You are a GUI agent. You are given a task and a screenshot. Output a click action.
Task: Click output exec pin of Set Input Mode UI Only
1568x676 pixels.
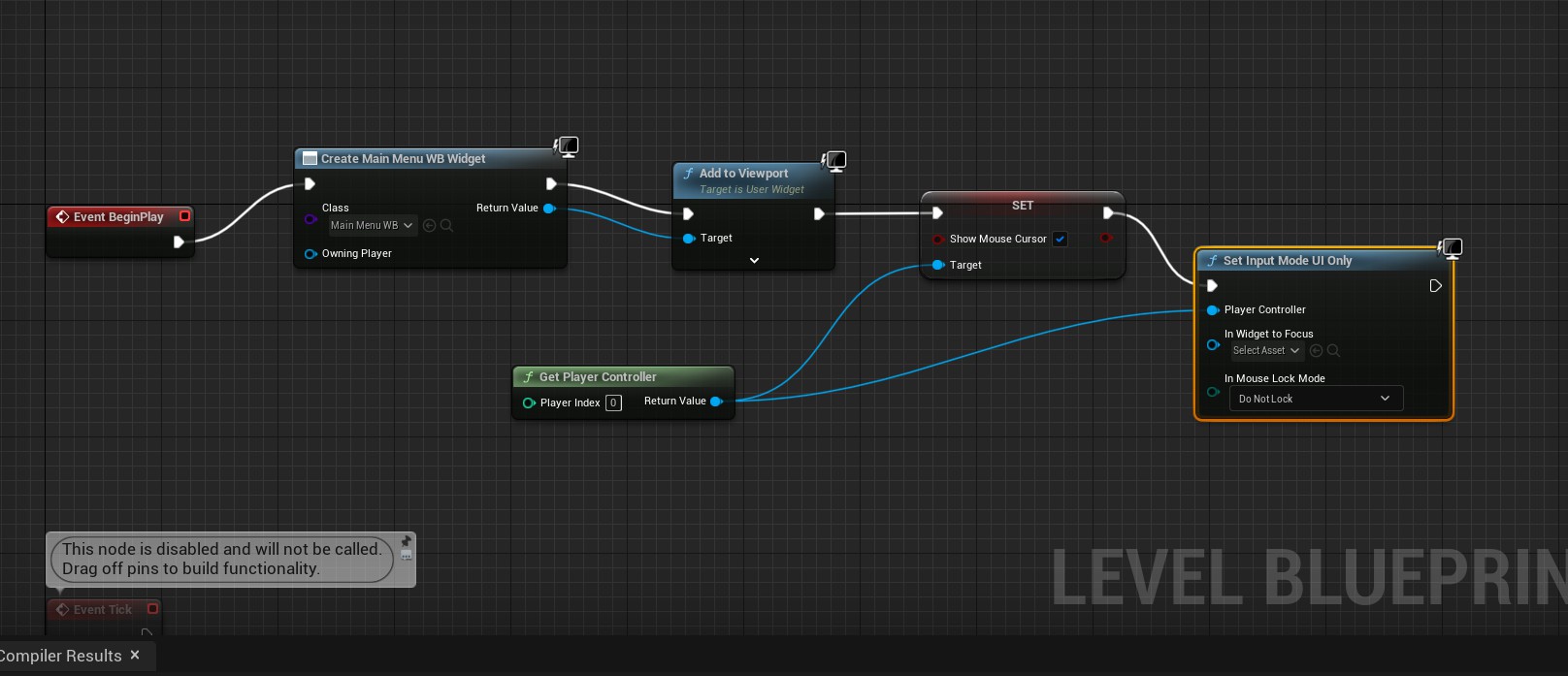pos(1435,286)
